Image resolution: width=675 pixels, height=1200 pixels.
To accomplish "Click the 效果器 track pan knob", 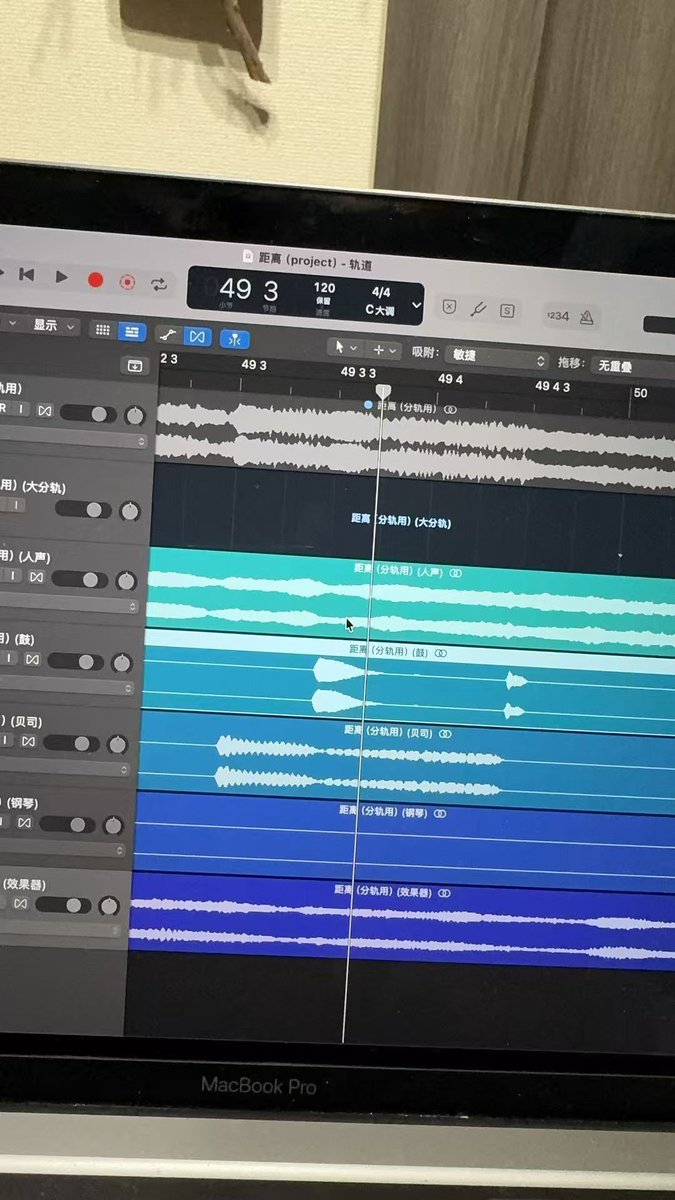I will [x=110, y=907].
